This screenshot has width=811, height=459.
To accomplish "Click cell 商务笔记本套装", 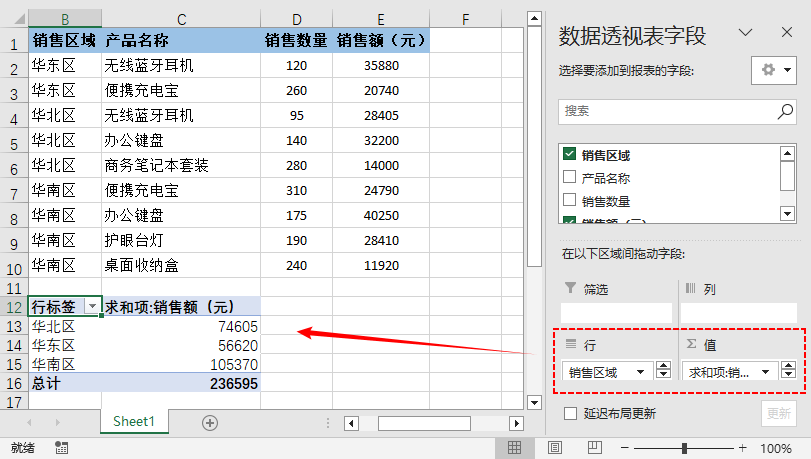I will [x=181, y=166].
